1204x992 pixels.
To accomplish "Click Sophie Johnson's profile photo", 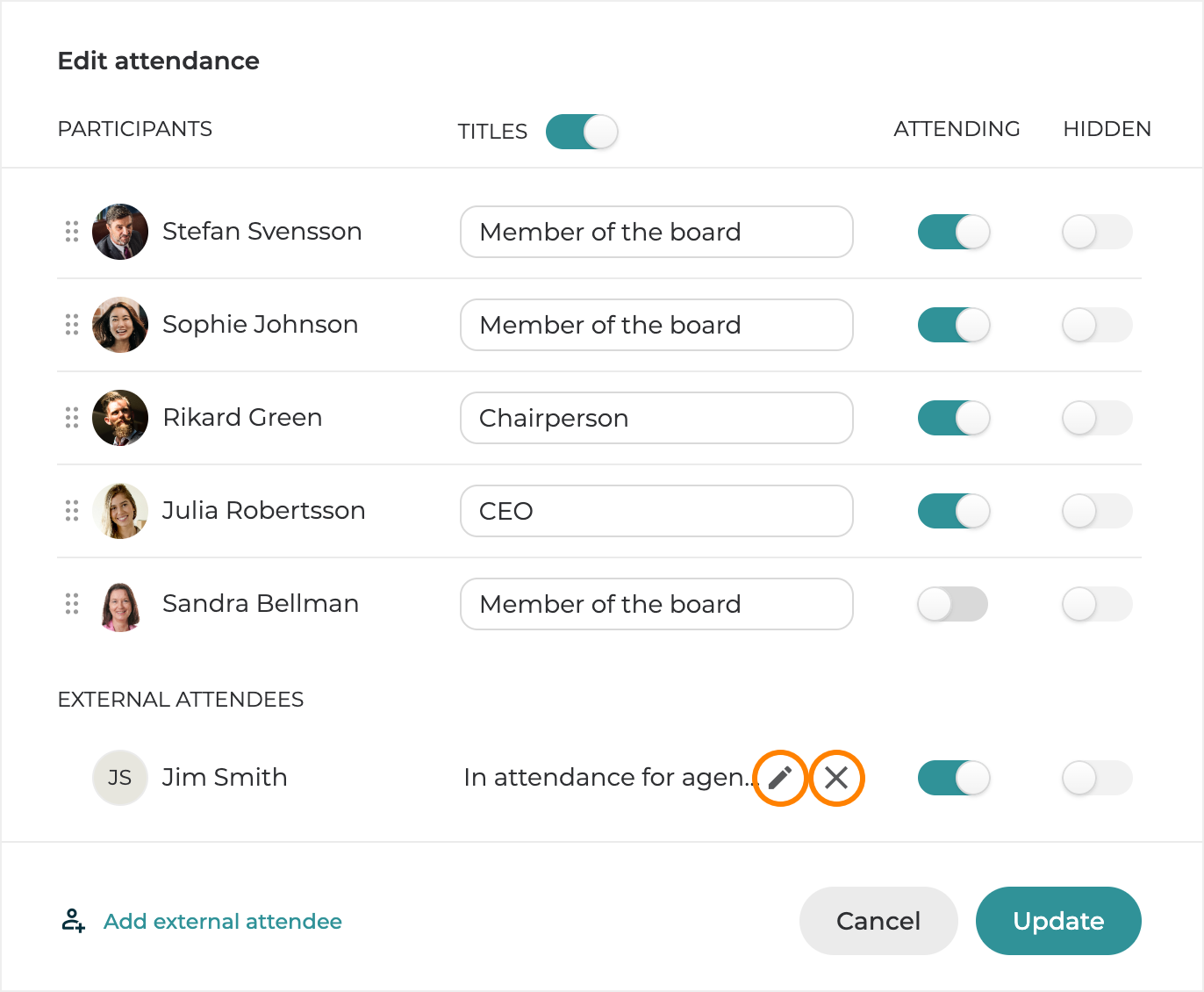I will coord(120,325).
